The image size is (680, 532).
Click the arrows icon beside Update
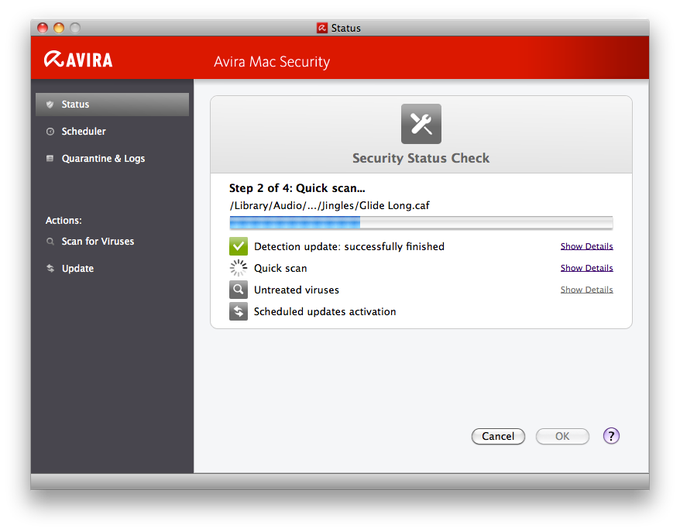click(x=50, y=268)
